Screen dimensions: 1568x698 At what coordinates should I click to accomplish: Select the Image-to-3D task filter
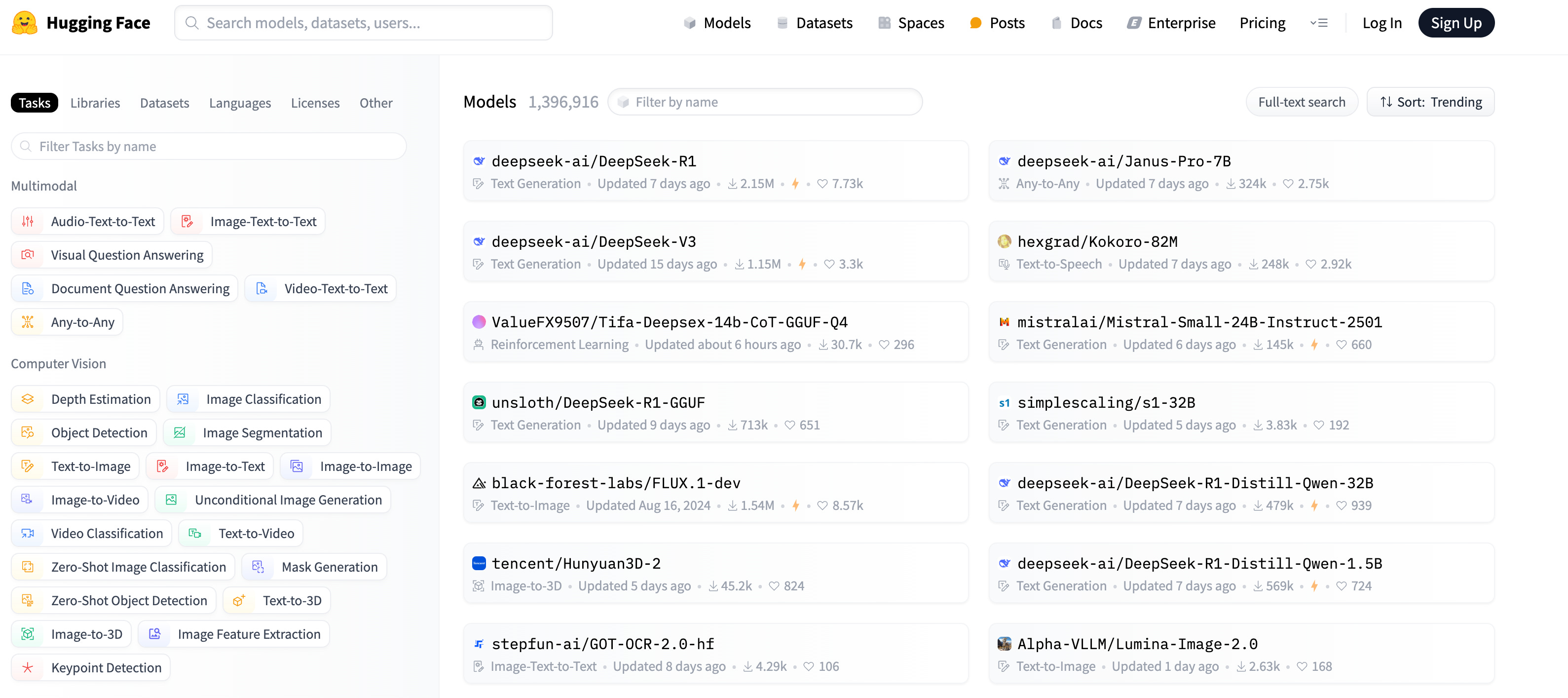pyautogui.click(x=71, y=635)
